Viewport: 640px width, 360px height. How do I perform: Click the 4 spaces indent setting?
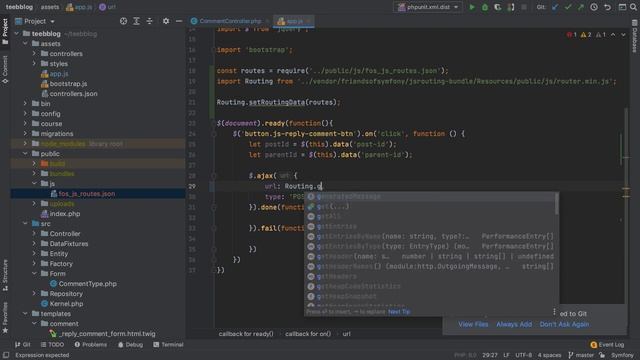click(x=549, y=355)
